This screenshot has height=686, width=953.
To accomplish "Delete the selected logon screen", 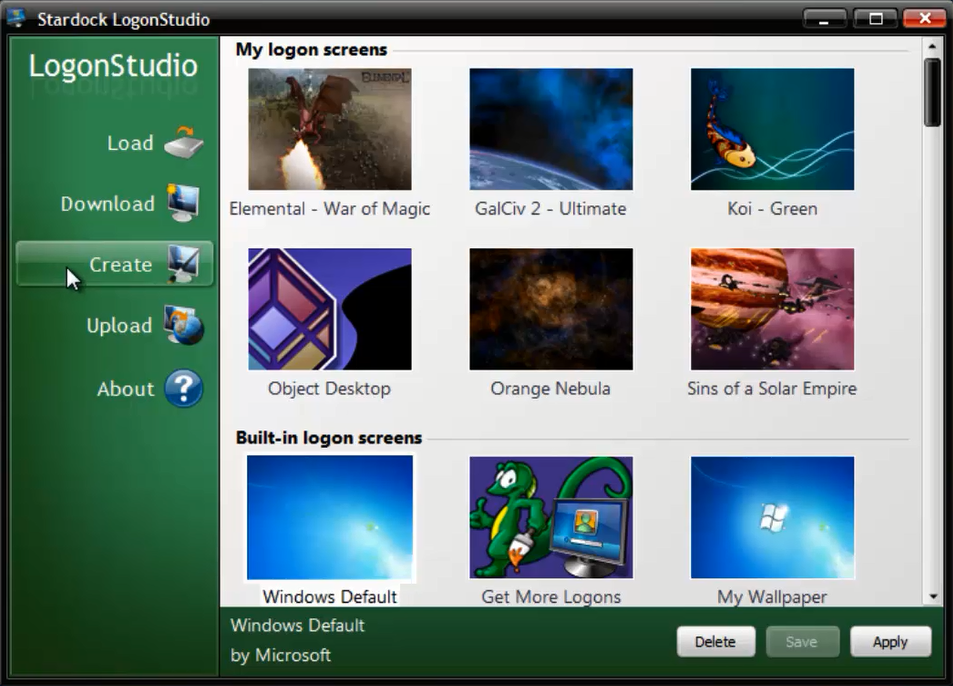I will coord(715,641).
